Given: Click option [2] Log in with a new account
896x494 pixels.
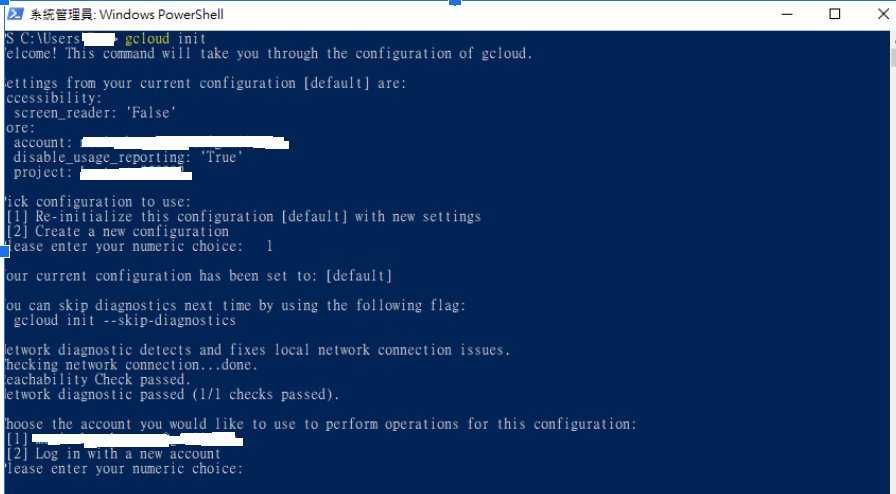Looking at the screenshot, I should click(x=113, y=454).
